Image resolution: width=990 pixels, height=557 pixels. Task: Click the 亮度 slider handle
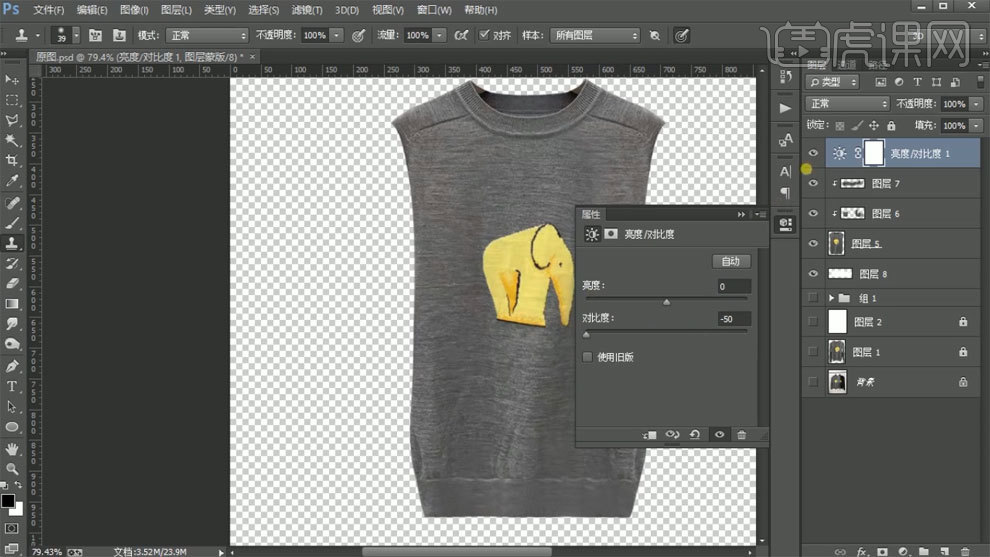pyautogui.click(x=667, y=301)
